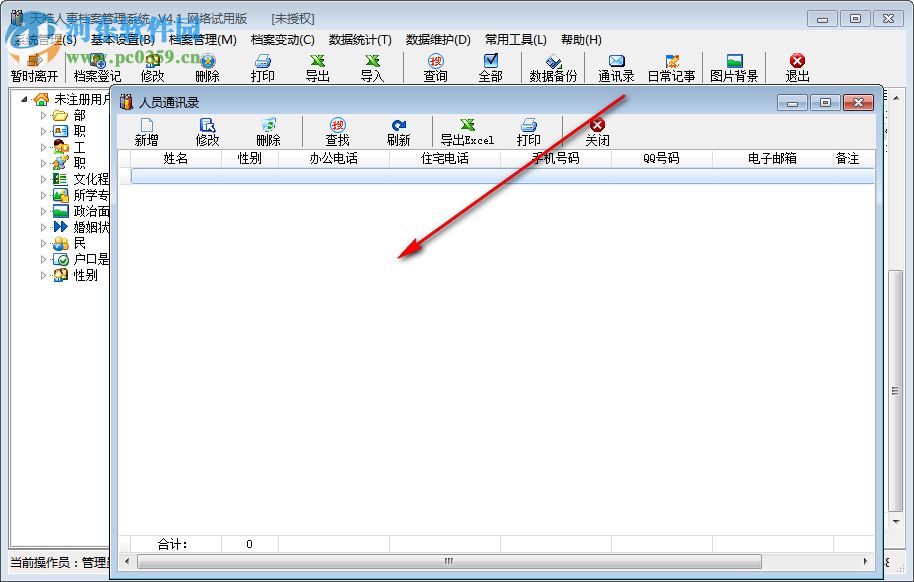Open the 档案管理(M) menu

pos(202,40)
